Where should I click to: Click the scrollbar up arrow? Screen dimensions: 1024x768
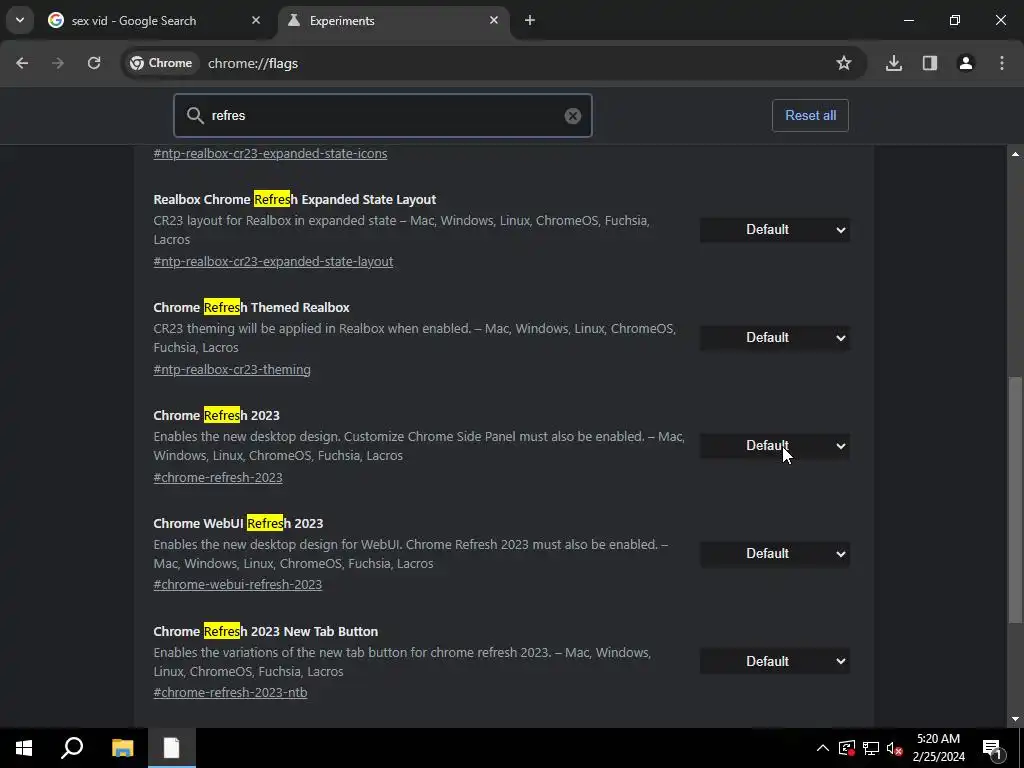point(1015,154)
